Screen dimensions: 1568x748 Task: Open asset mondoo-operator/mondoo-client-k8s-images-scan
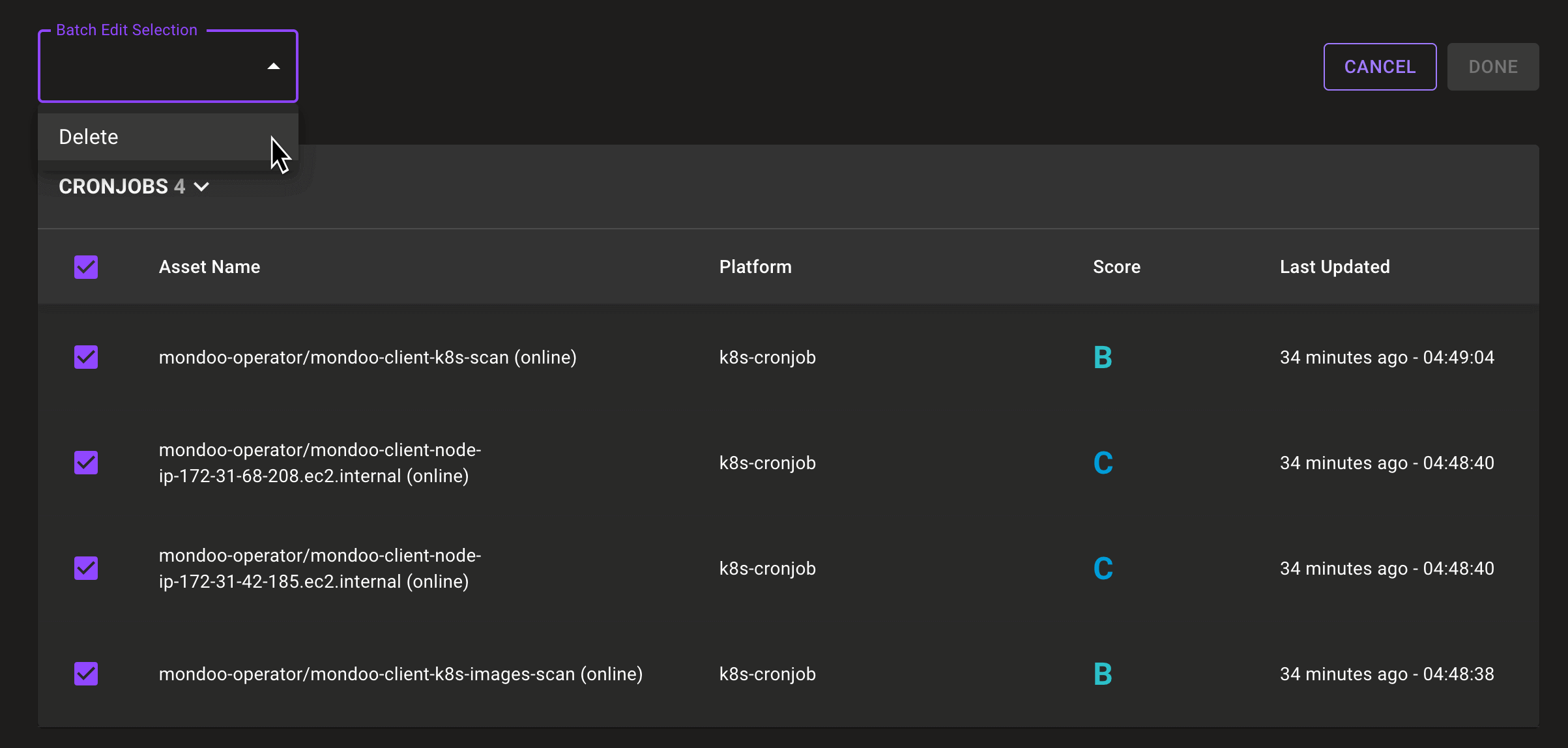401,674
